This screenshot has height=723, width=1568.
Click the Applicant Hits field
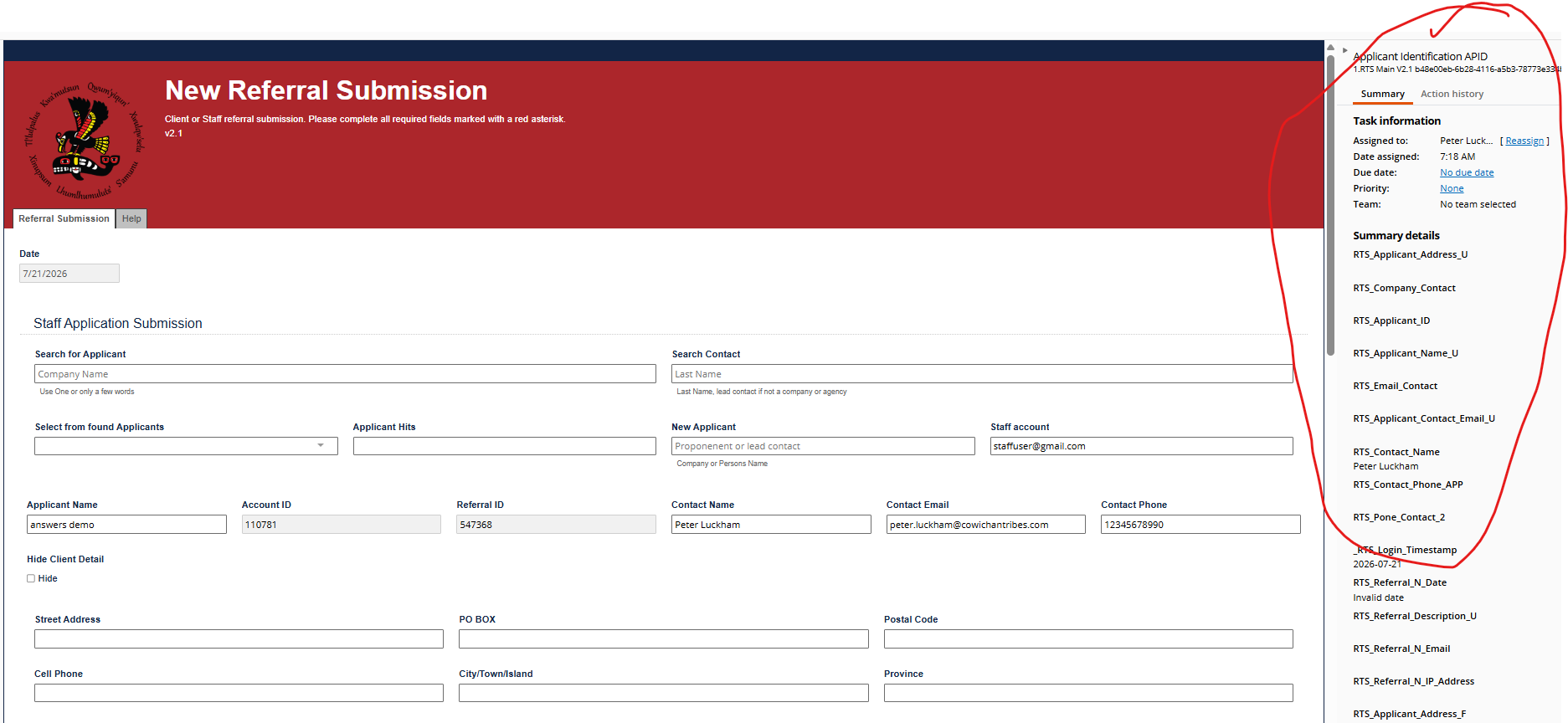(x=505, y=446)
